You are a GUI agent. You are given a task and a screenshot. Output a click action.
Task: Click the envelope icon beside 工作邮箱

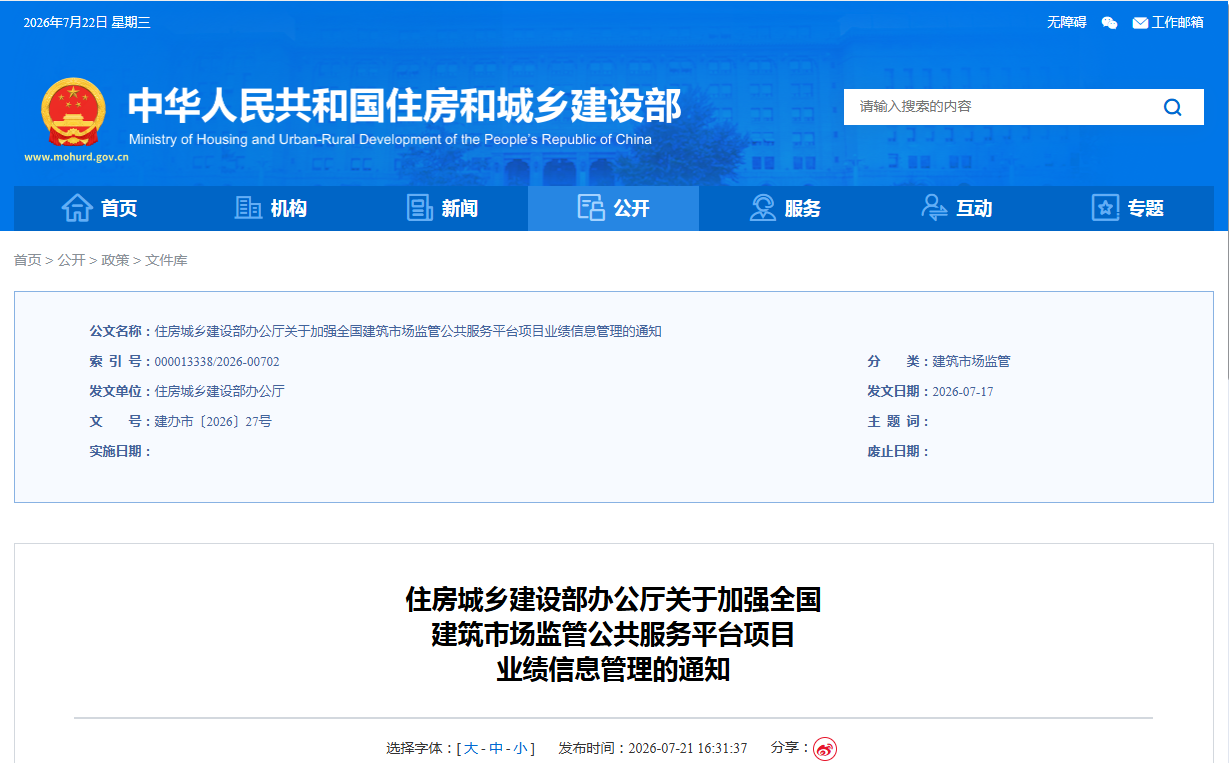point(1140,23)
